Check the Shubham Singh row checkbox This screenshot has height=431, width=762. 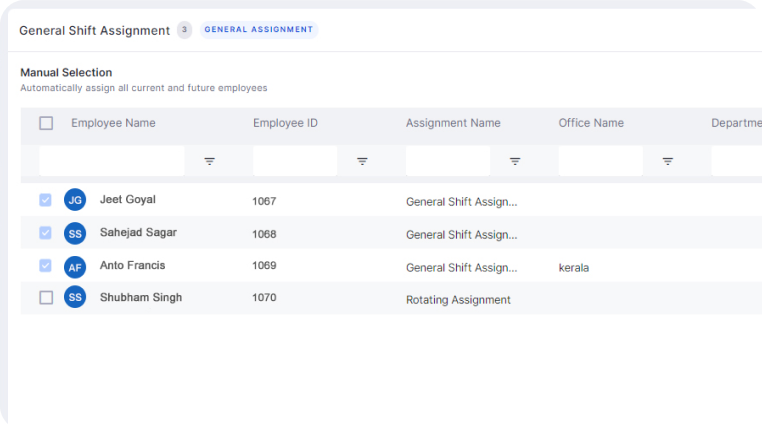[x=46, y=297]
